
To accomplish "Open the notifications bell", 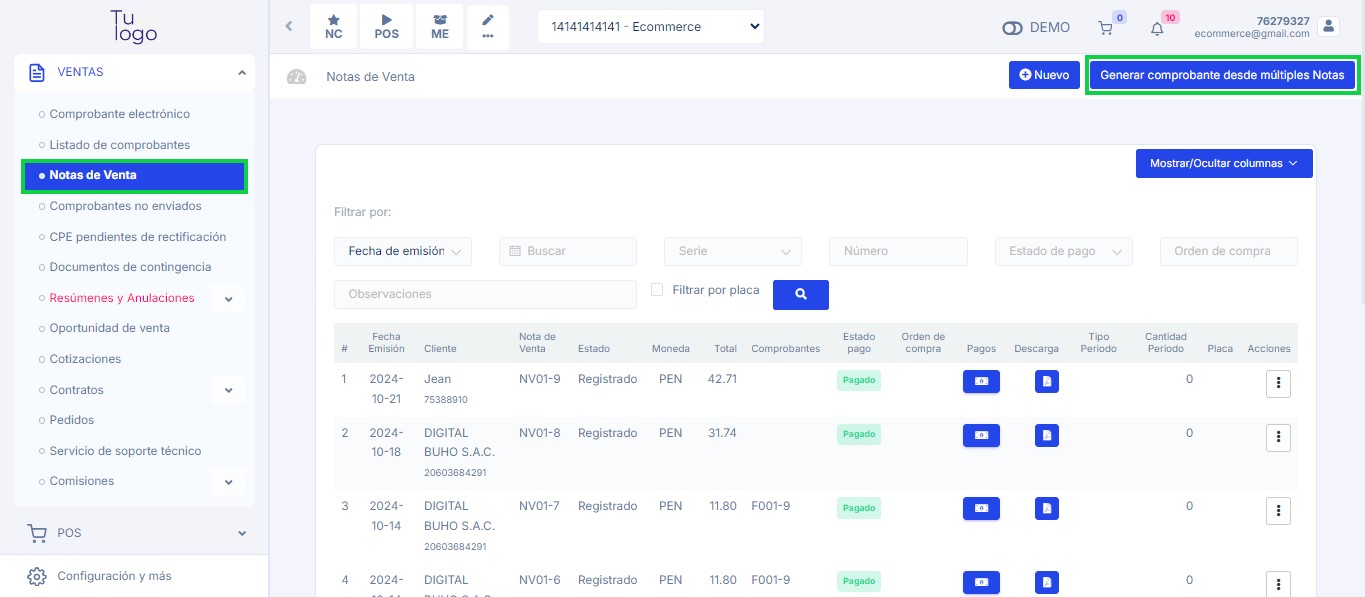I will tap(1157, 28).
